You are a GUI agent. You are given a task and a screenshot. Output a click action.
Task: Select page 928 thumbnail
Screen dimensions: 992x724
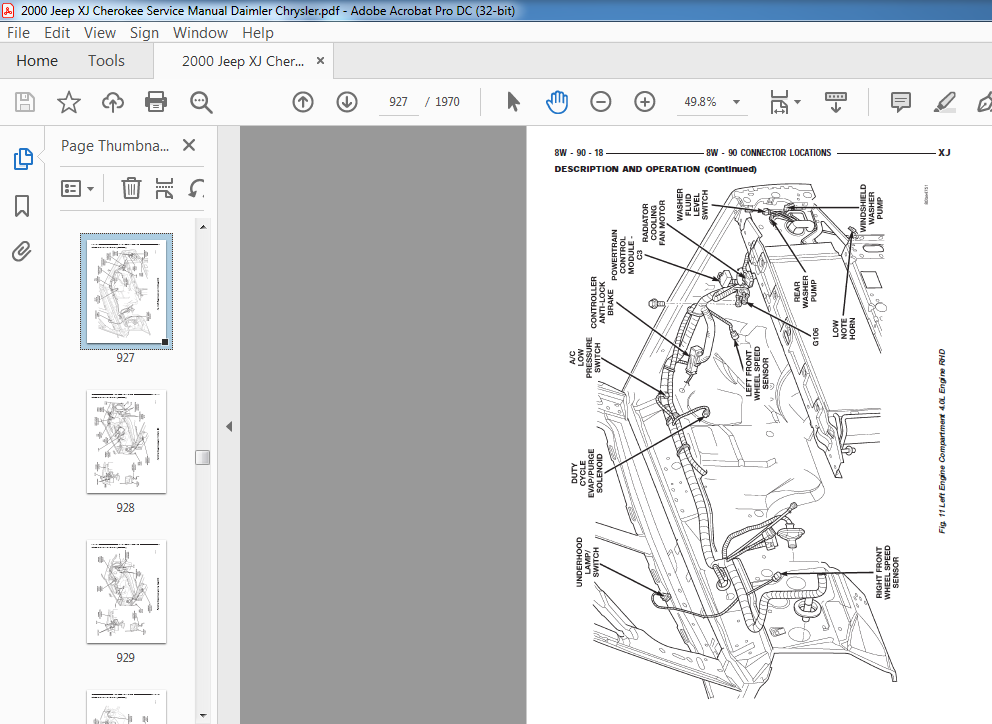[127, 442]
